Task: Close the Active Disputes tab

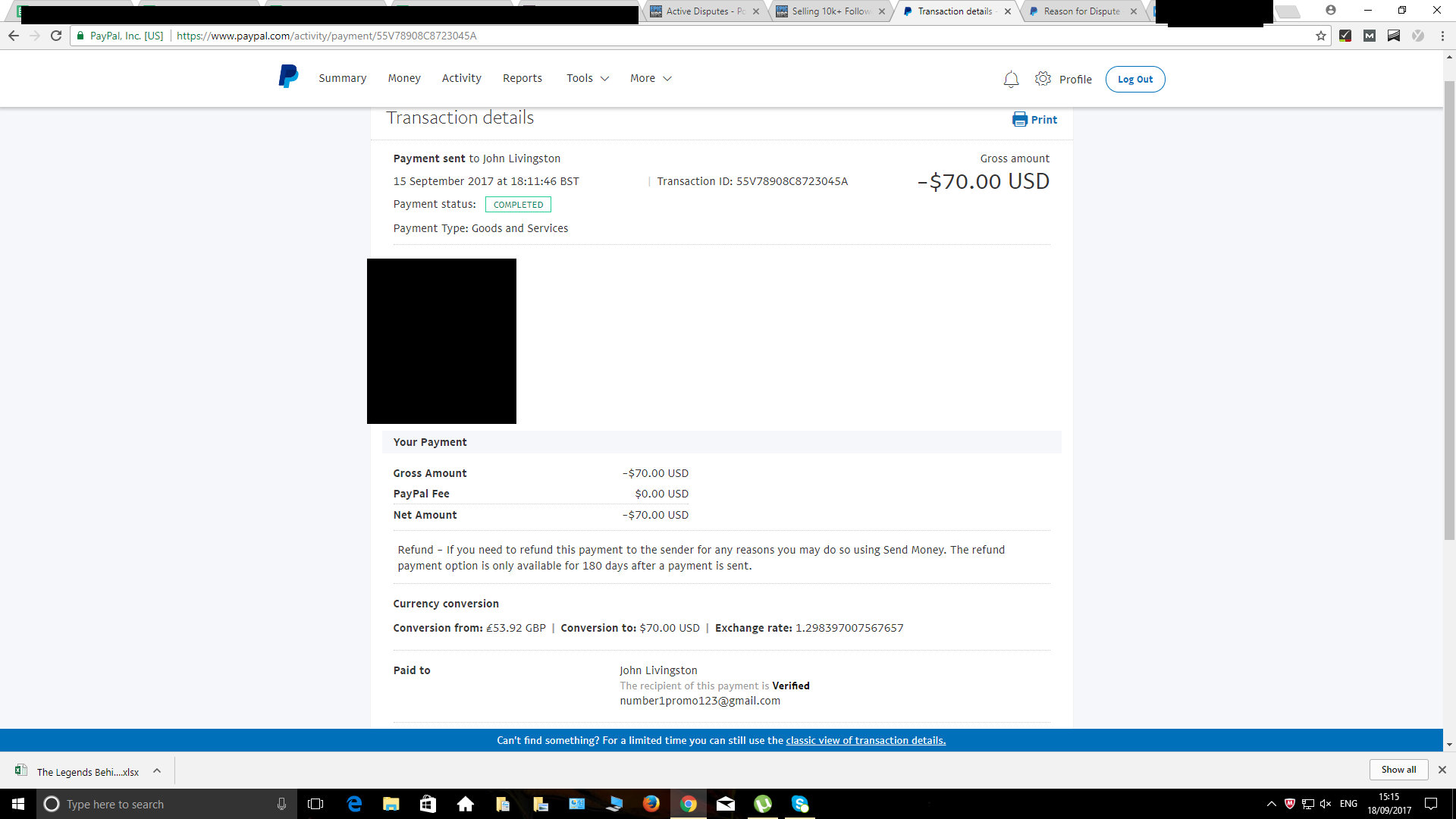Action: (x=756, y=11)
